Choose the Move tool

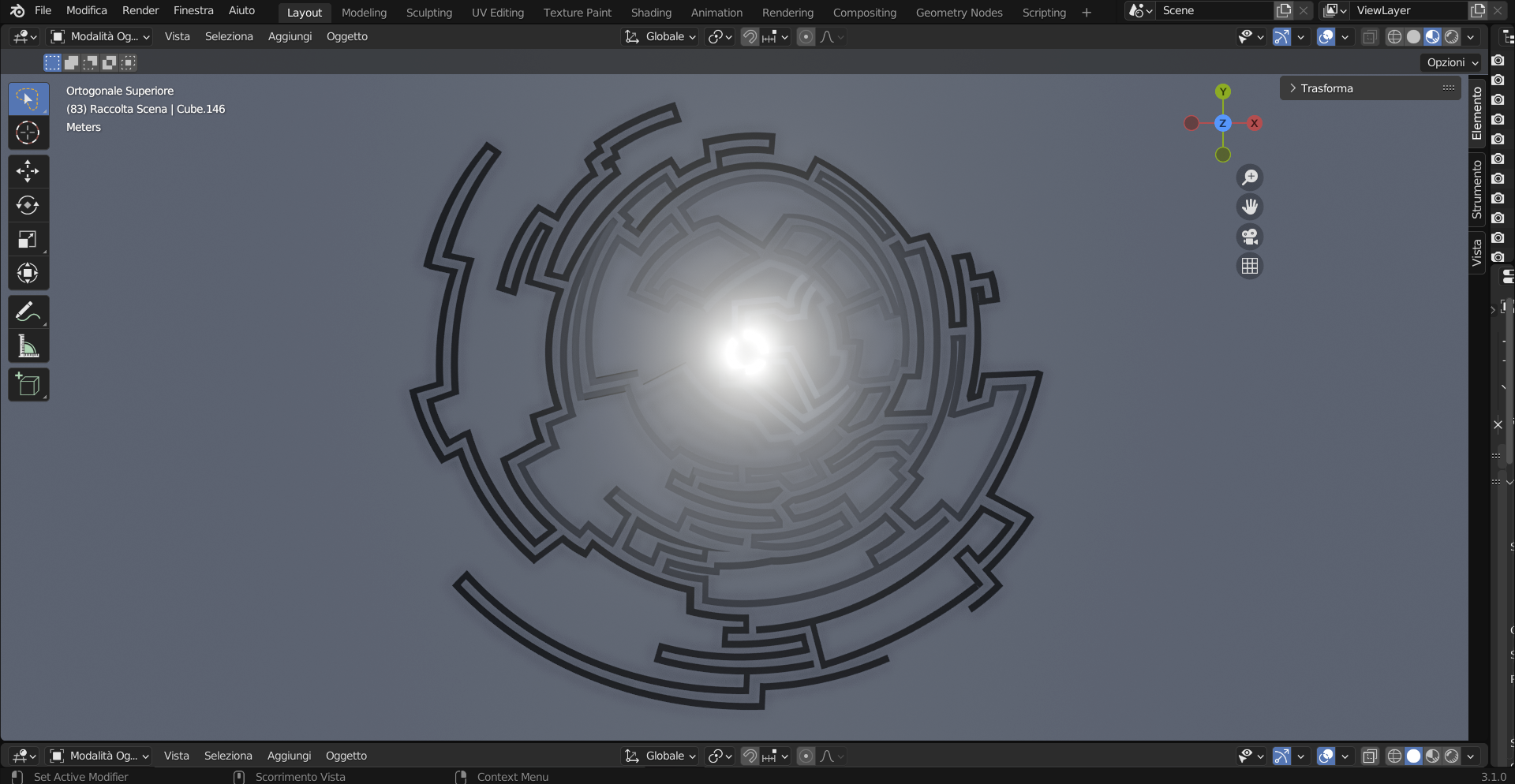28,171
